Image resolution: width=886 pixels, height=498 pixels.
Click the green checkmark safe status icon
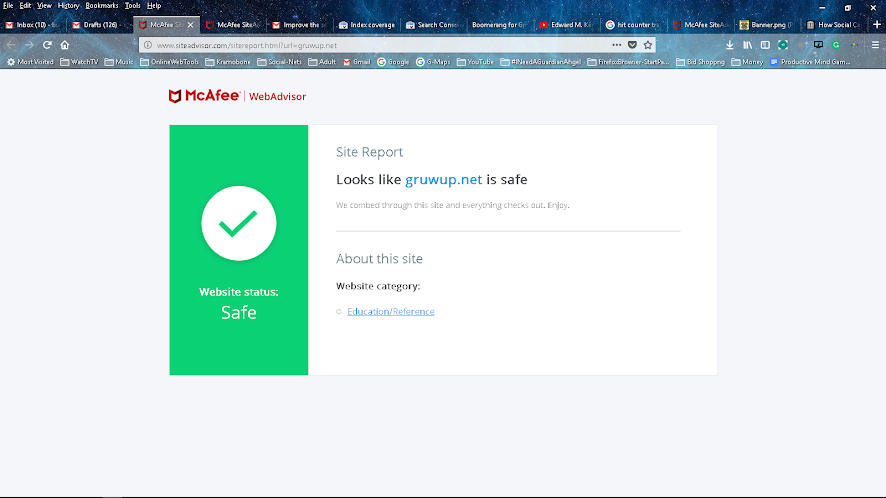click(238, 223)
